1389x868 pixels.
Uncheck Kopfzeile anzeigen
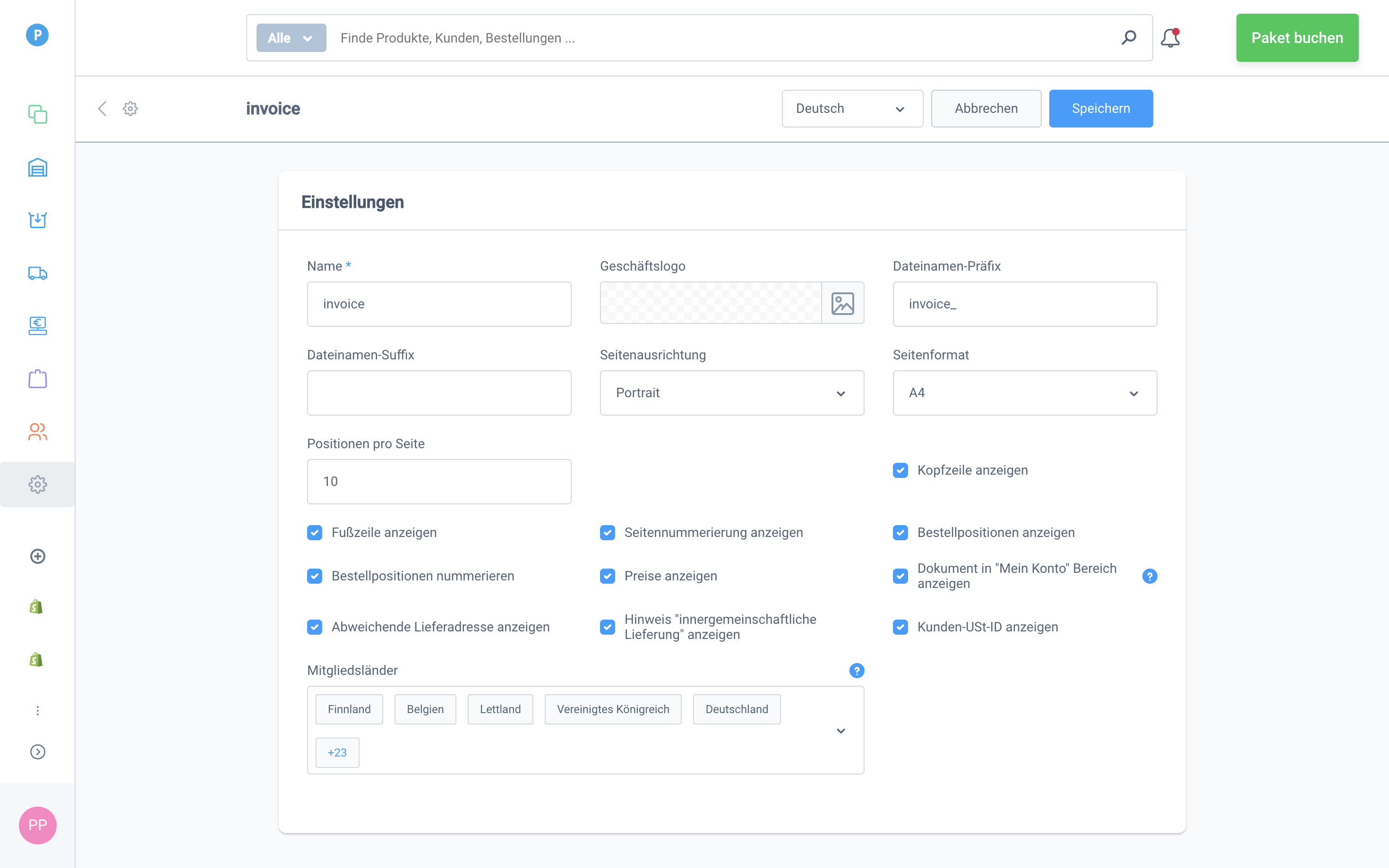900,470
